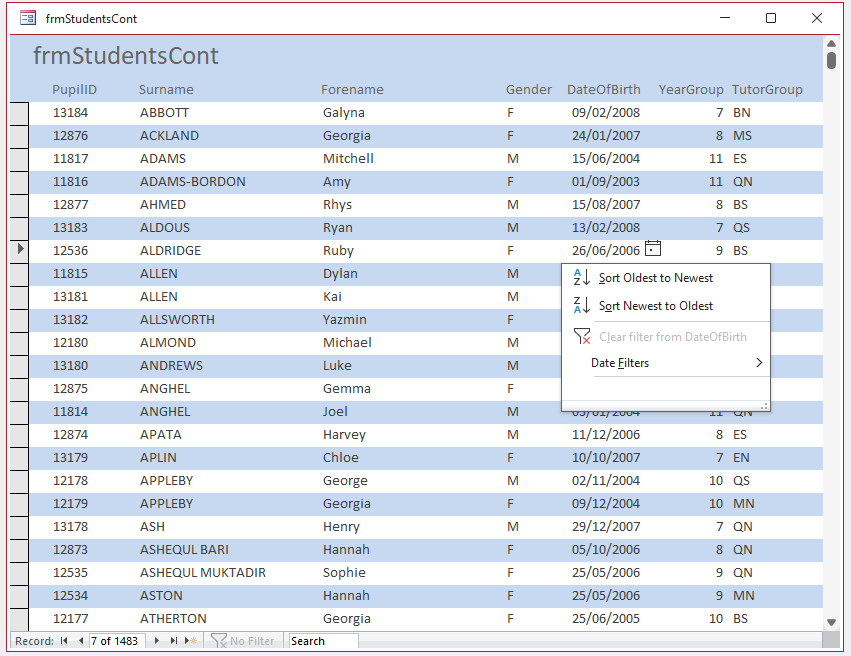The height and width of the screenshot is (656, 851).
Task: Click PupilID 12177
Action: (x=71, y=619)
